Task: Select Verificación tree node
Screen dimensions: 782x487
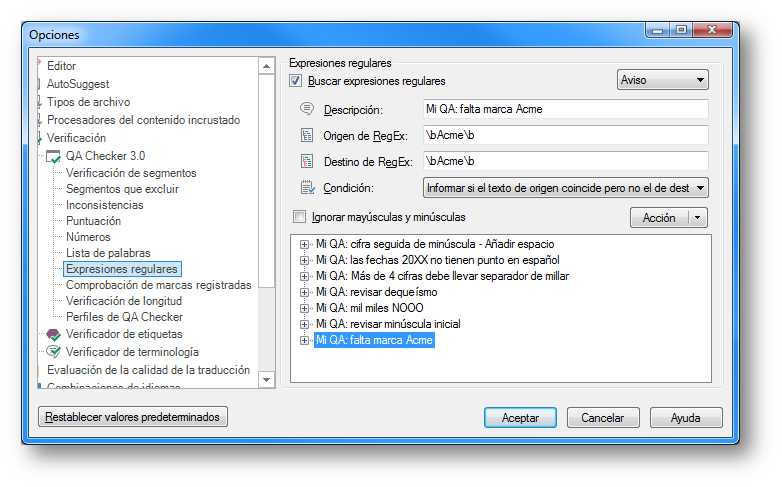Action: point(76,138)
